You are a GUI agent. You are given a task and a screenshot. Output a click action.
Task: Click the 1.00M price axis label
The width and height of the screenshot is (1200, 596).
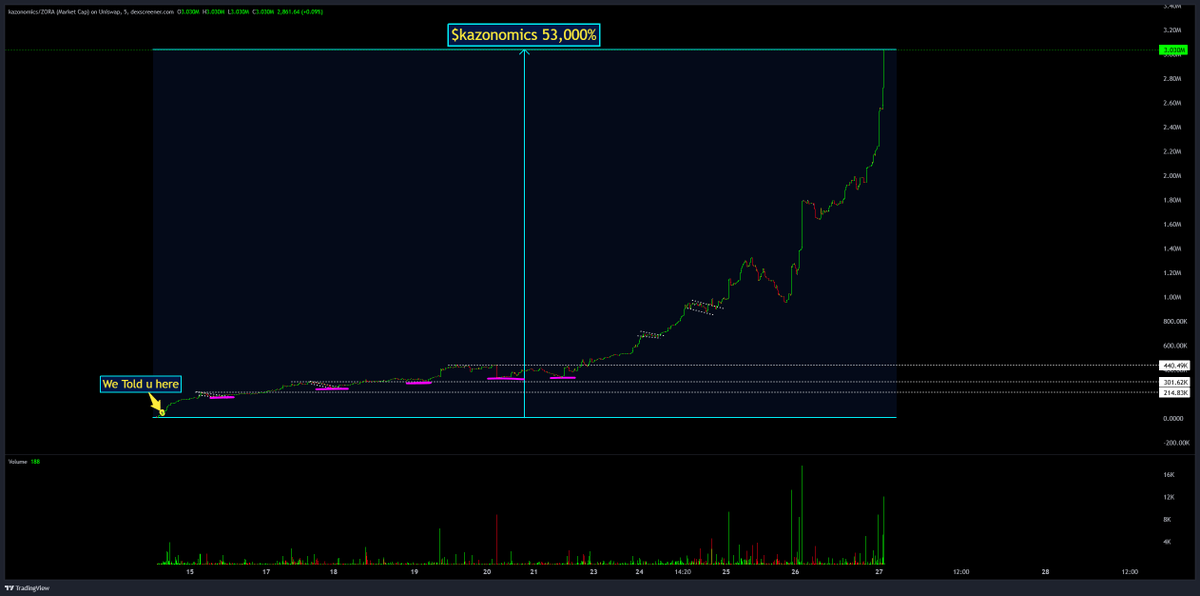click(x=1172, y=297)
